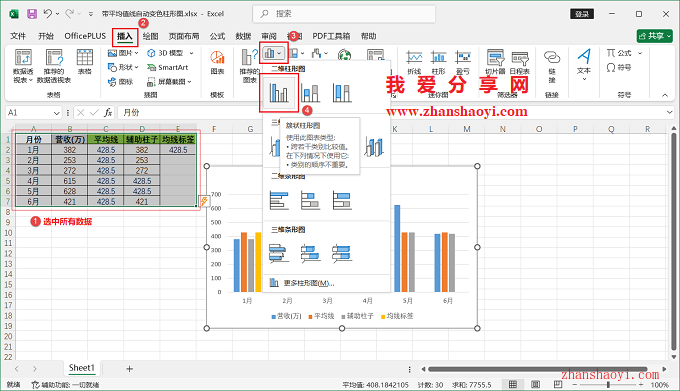Open the File (文件) tab
This screenshot has width=680, height=391.
coord(18,36)
